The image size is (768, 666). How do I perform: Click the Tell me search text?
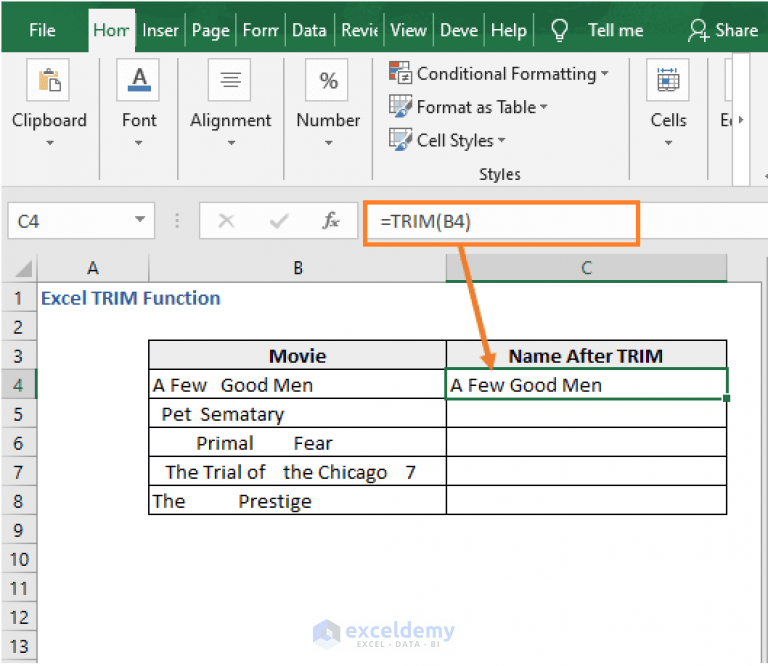[x=616, y=30]
